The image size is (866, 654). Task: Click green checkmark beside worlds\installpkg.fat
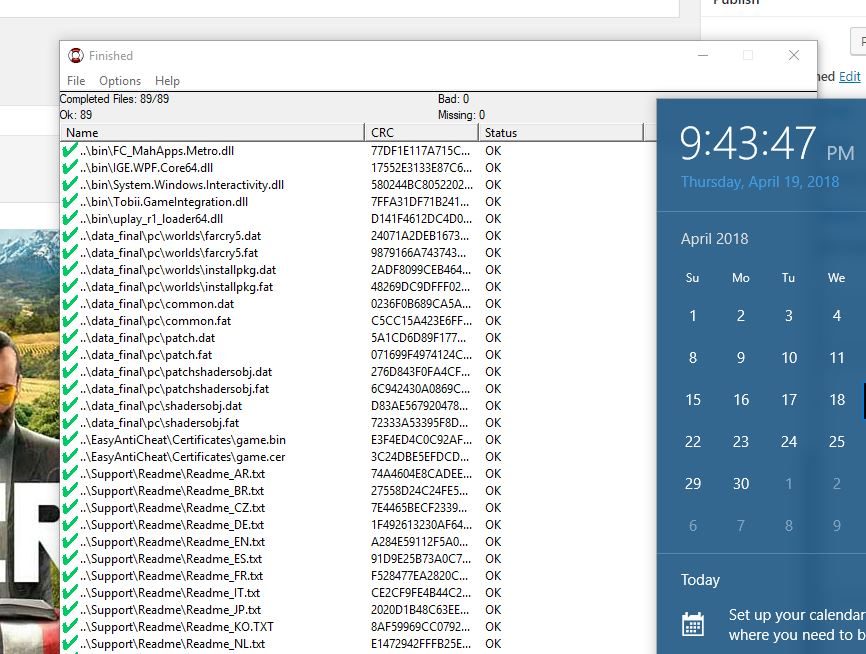pyautogui.click(x=70, y=287)
